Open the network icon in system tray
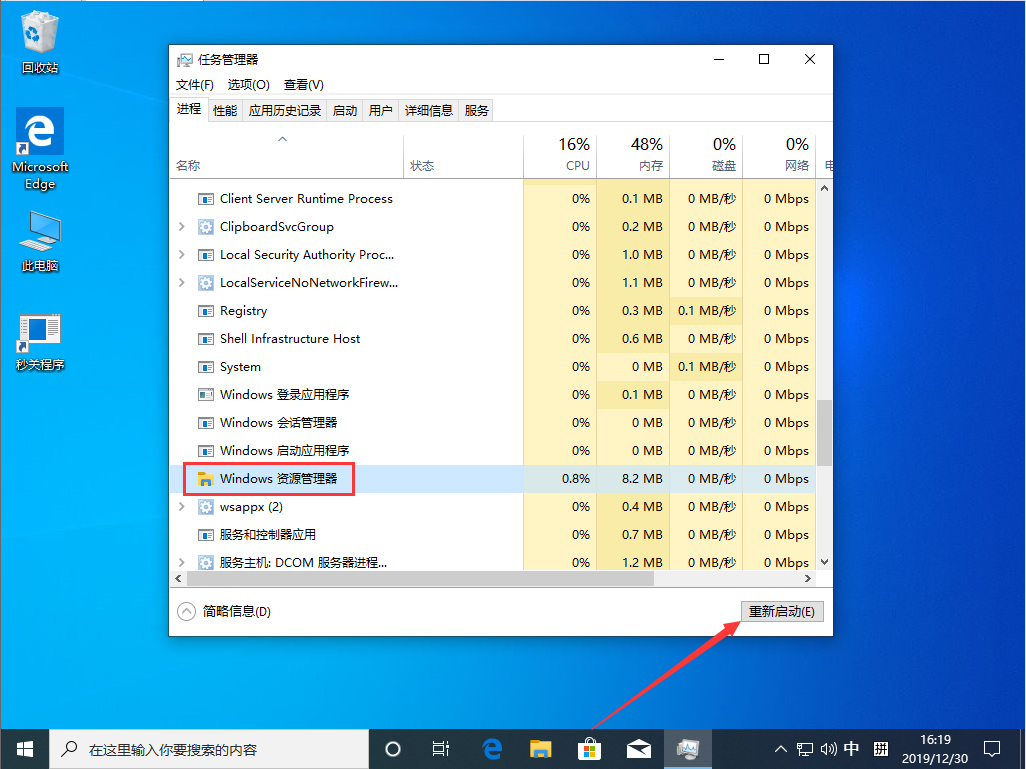1026x769 pixels. click(804, 748)
